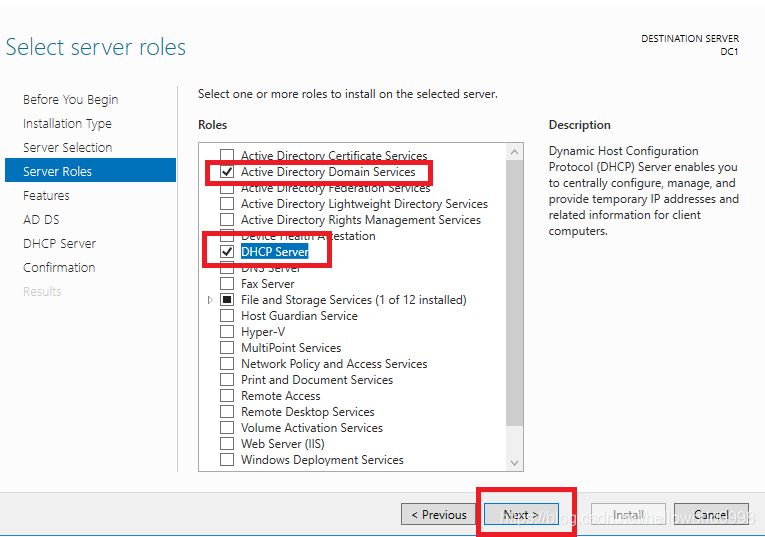Screen dimensions: 765x537
Task: Enable Remote Desktop Services role
Action: coord(227,412)
